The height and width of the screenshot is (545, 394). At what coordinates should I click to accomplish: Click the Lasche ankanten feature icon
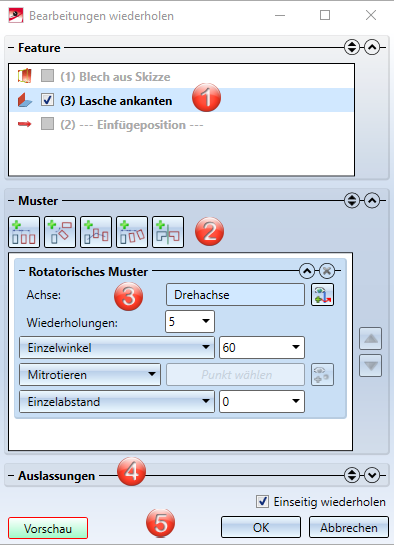(25, 100)
